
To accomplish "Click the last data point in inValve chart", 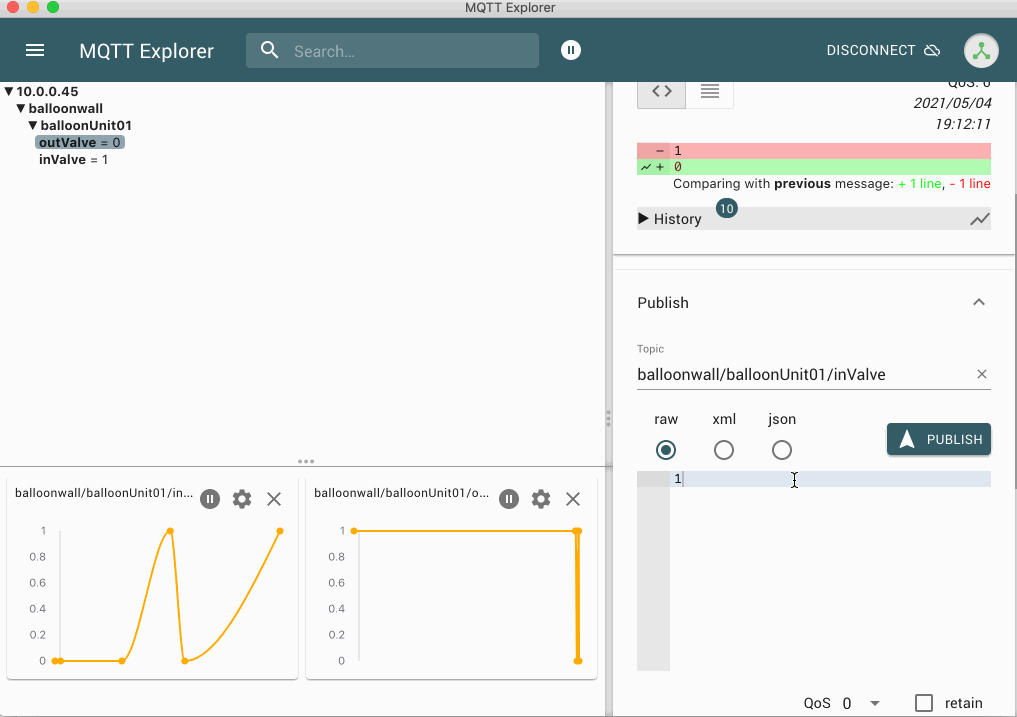I will (280, 531).
